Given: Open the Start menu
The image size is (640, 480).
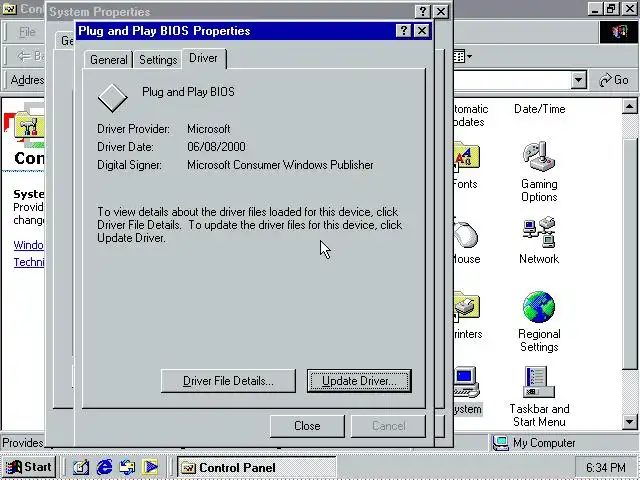Looking at the screenshot, I should (x=29, y=467).
